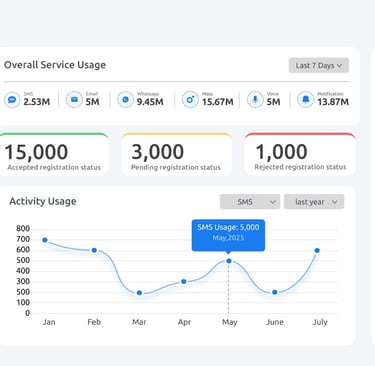Click the 3,000 pending count
Viewport: 375px width, 366px height.
(157, 152)
